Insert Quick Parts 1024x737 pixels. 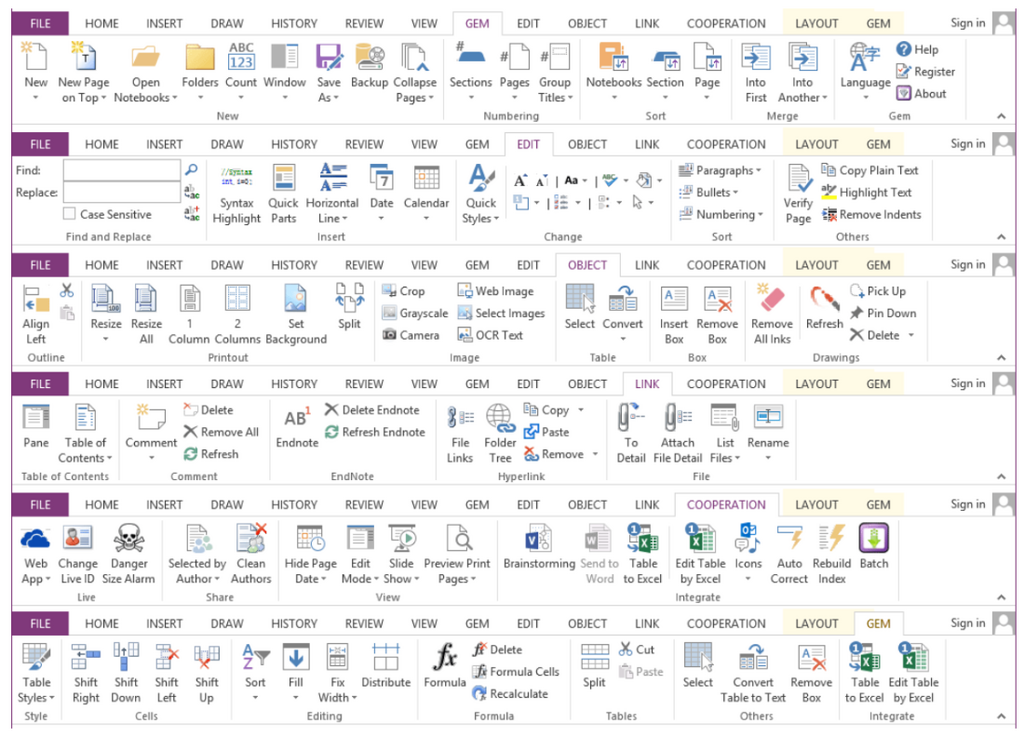283,178
